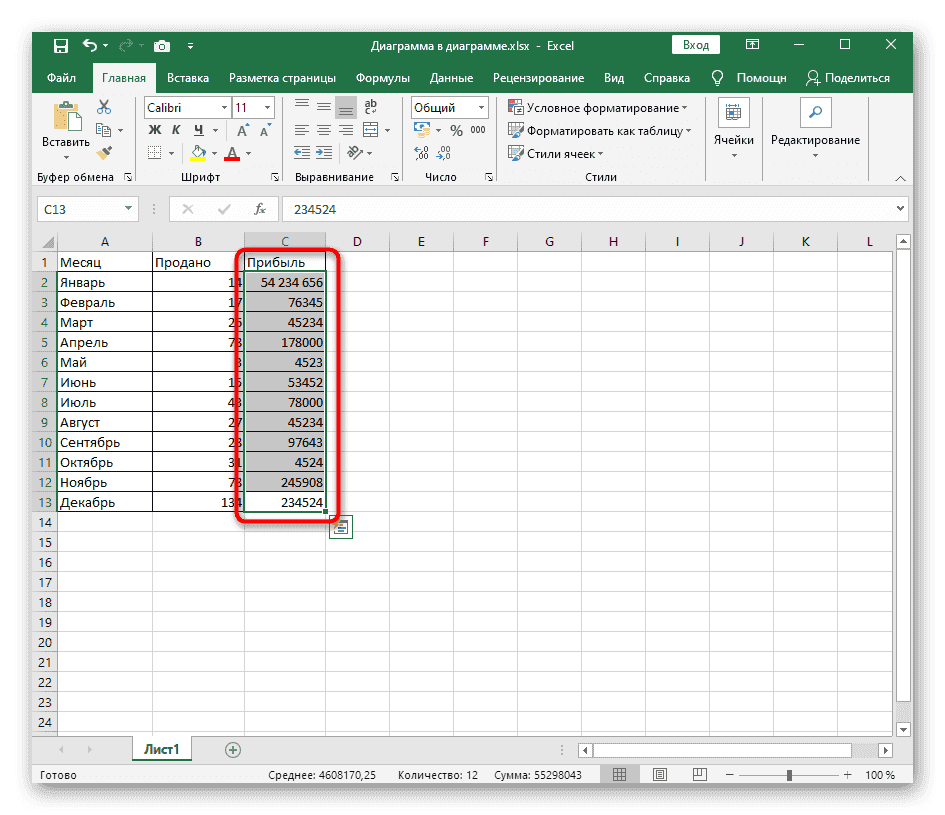The height and width of the screenshot is (815, 945).
Task: Click the Поделиться share button
Action: click(x=848, y=78)
